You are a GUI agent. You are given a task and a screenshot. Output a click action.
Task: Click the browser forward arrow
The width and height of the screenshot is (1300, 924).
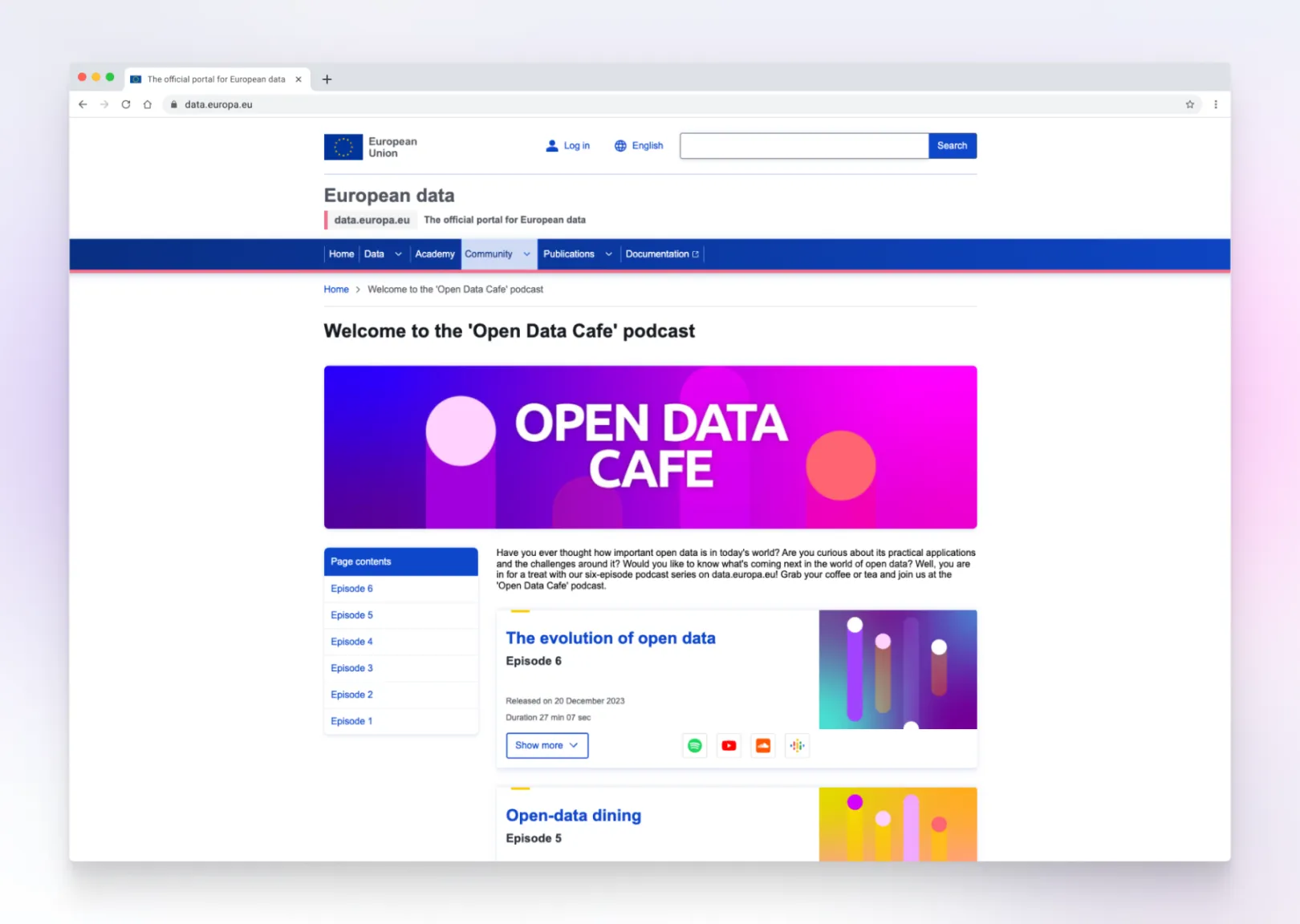click(104, 104)
